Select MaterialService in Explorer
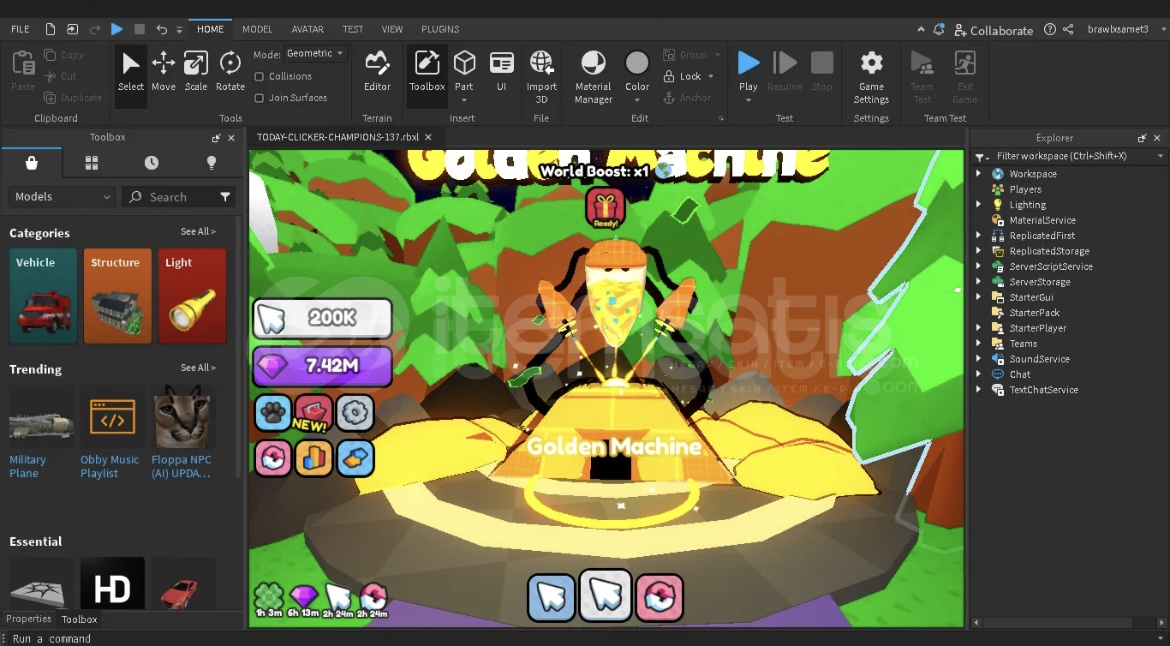This screenshot has height=646, width=1170. click(x=1042, y=220)
